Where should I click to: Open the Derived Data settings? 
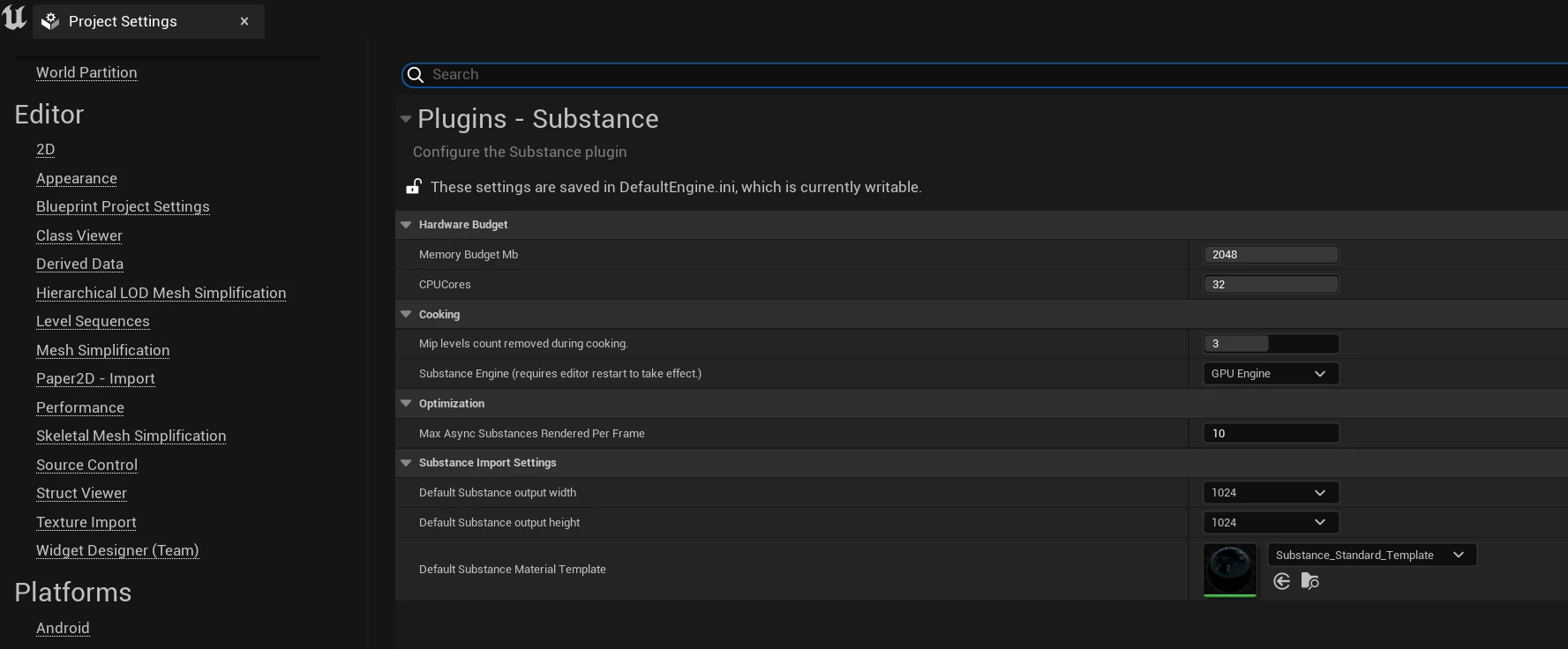tap(79, 264)
